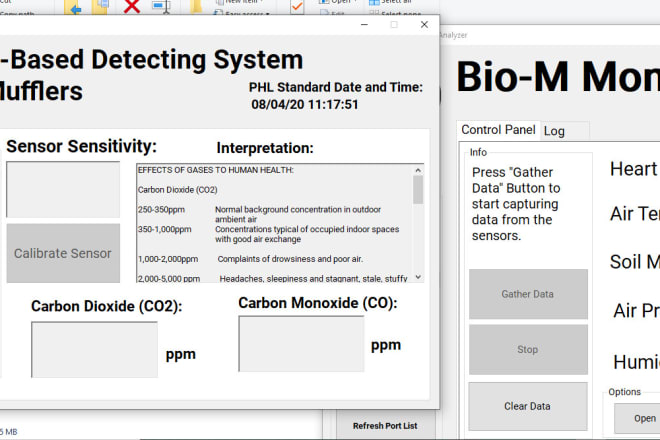This screenshot has height=440, width=660.
Task: Click the 'EFFECTS OF GASES TO HUMAN HEALTH:' line
Action: [216, 170]
